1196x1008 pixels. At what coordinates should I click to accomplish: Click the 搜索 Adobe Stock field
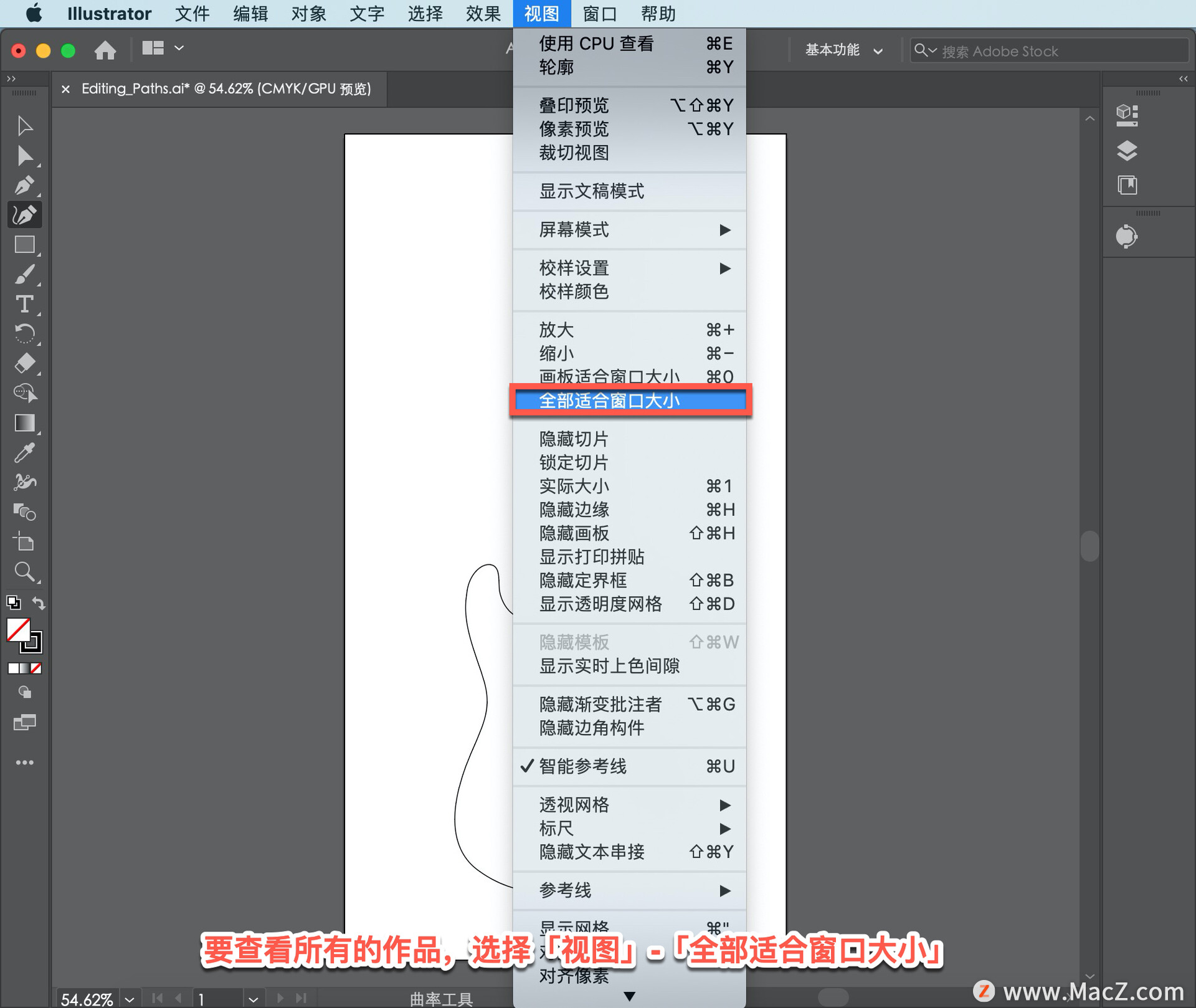click(1050, 50)
